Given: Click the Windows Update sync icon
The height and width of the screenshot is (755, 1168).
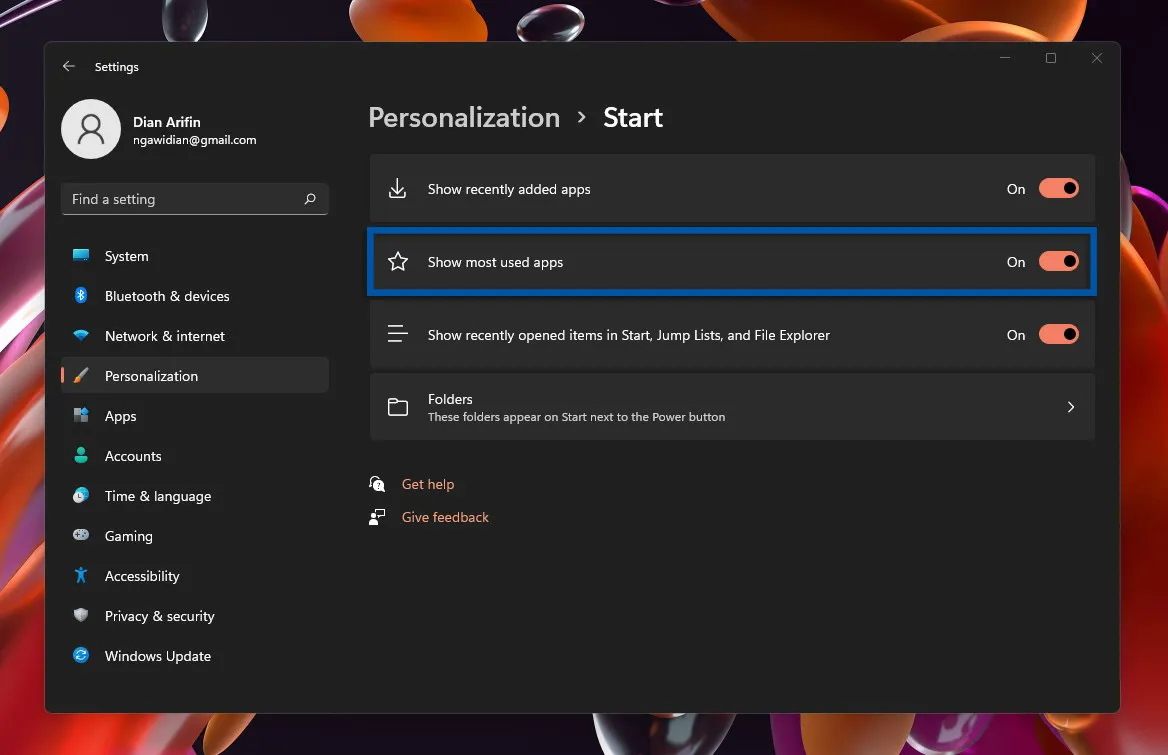Looking at the screenshot, I should [x=81, y=656].
